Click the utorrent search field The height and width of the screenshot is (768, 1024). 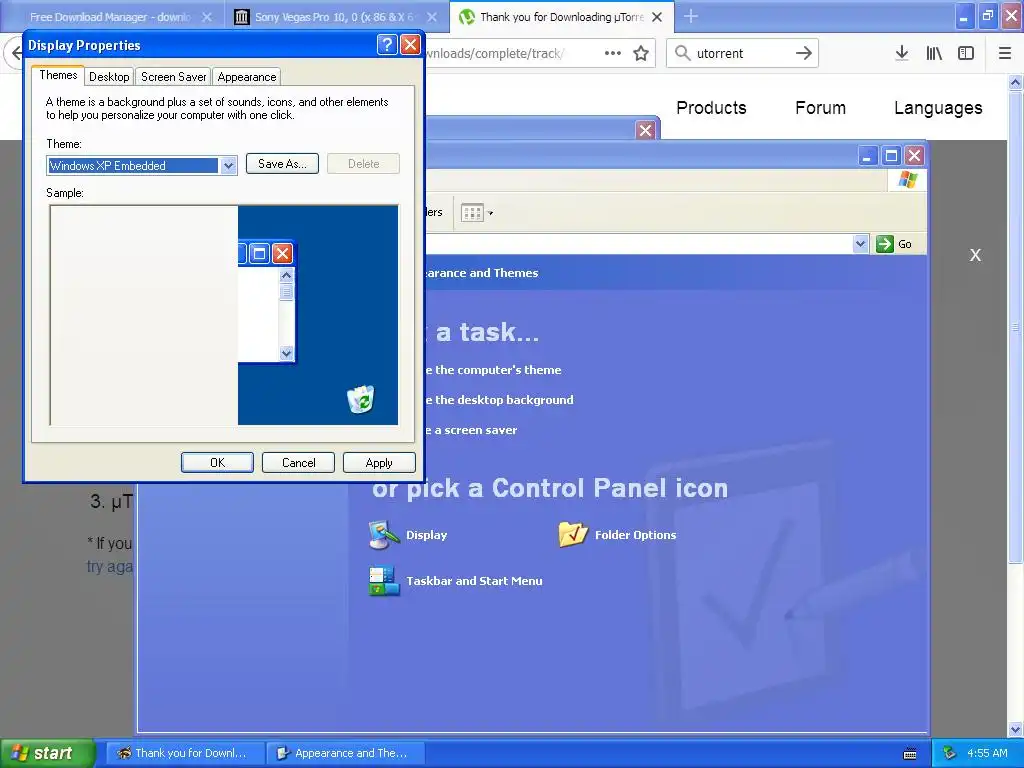click(x=742, y=53)
